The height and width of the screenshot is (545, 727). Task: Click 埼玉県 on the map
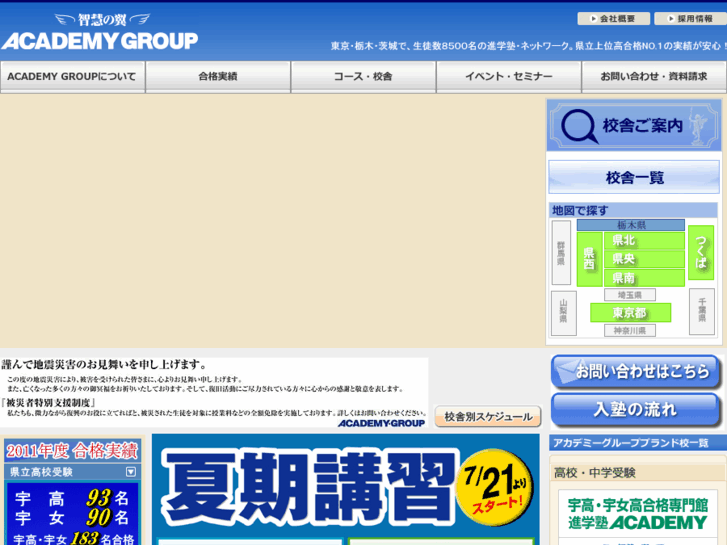click(x=630, y=295)
